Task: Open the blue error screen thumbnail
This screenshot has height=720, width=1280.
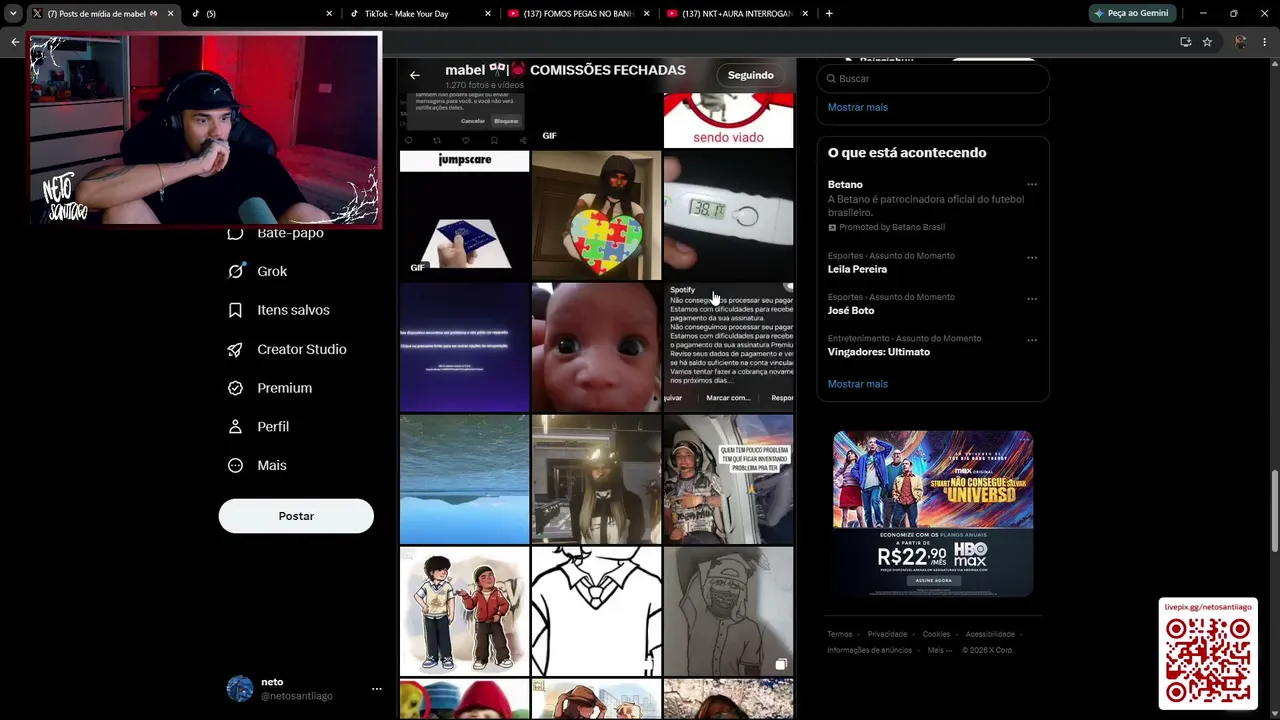Action: point(465,347)
